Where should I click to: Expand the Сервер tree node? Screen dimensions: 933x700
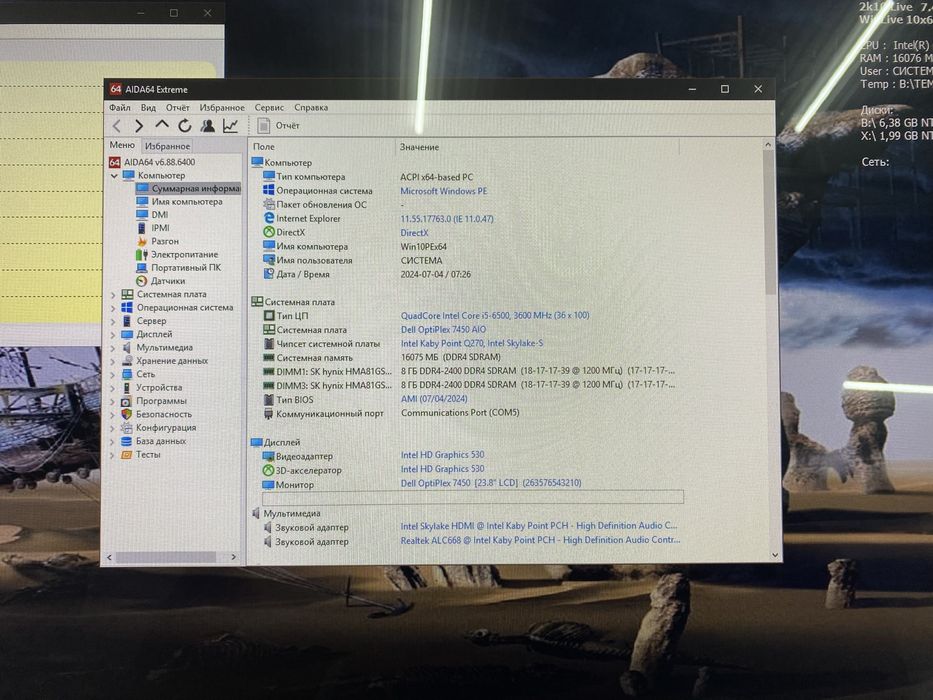113,321
